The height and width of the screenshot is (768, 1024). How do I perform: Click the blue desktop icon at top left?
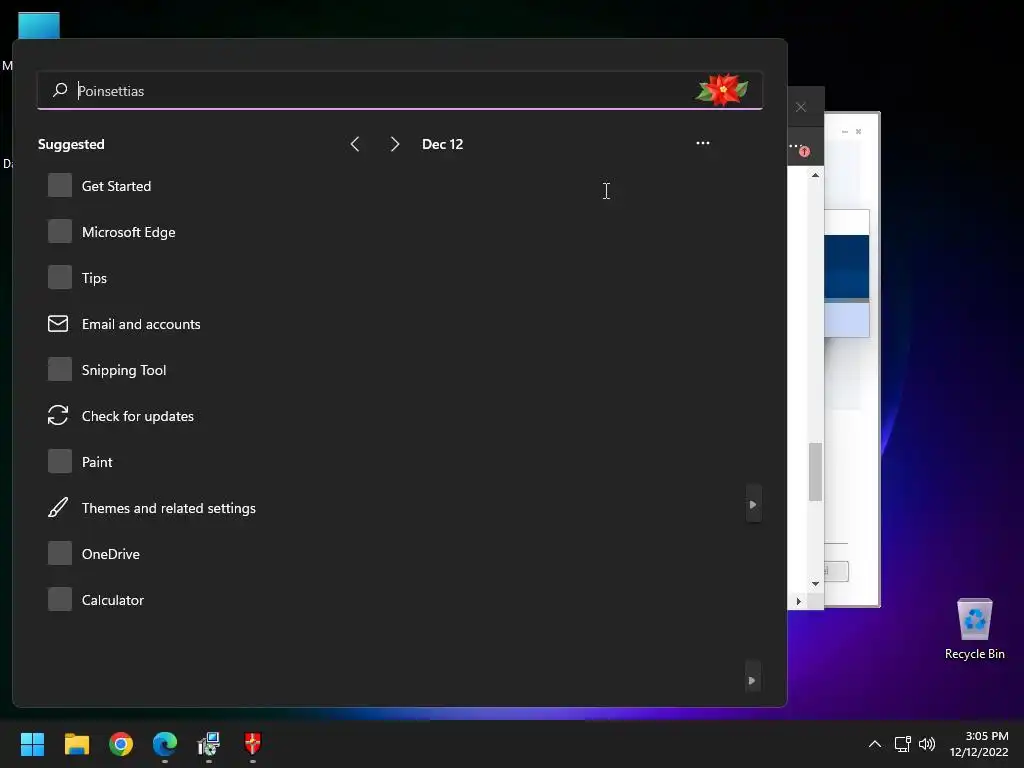coord(39,25)
